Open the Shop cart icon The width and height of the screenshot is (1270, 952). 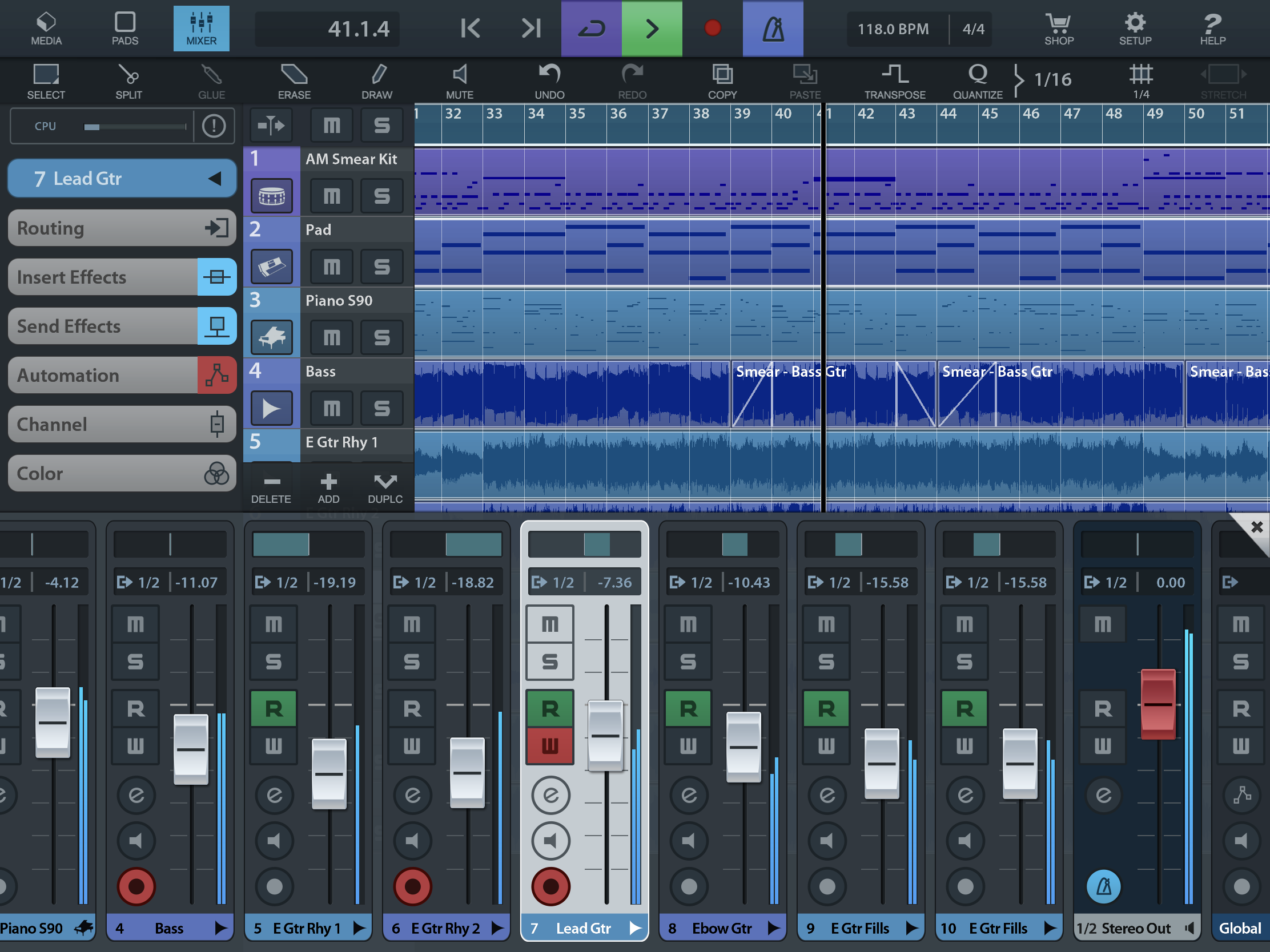tap(1058, 29)
